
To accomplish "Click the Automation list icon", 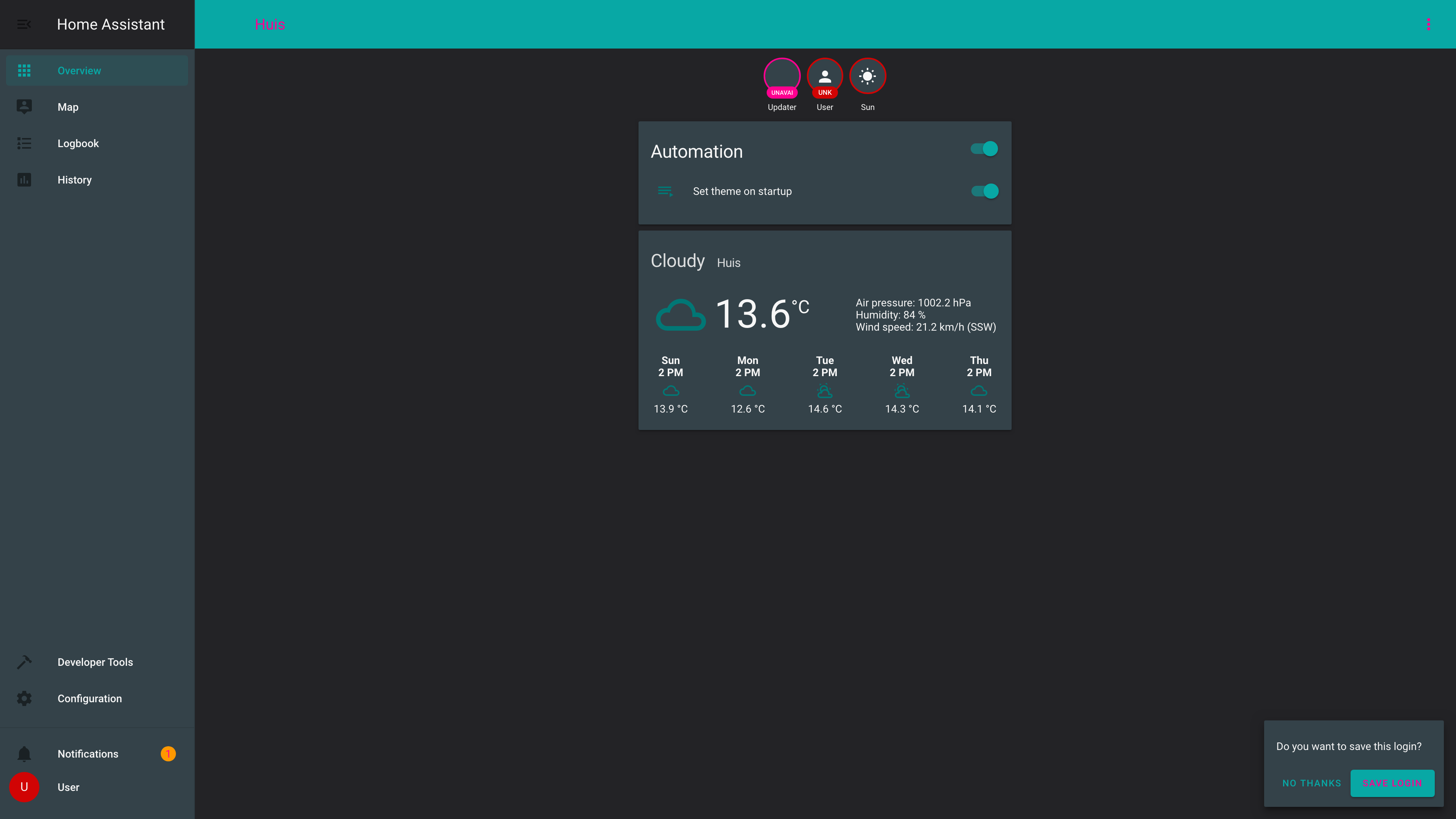I will [664, 191].
